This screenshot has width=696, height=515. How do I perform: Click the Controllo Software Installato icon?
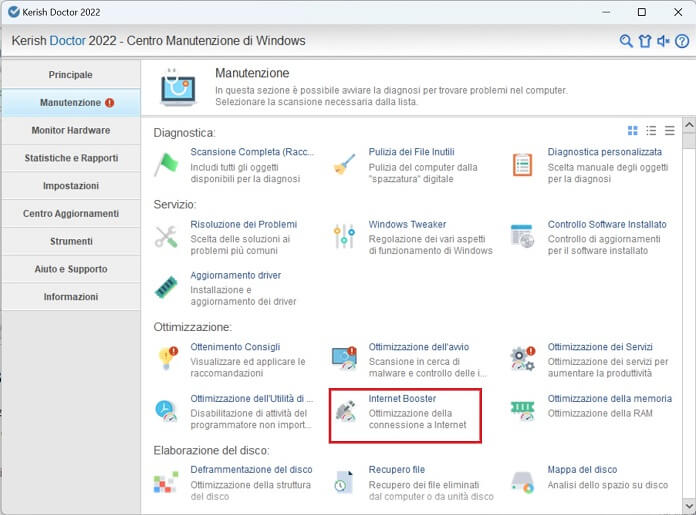click(522, 236)
